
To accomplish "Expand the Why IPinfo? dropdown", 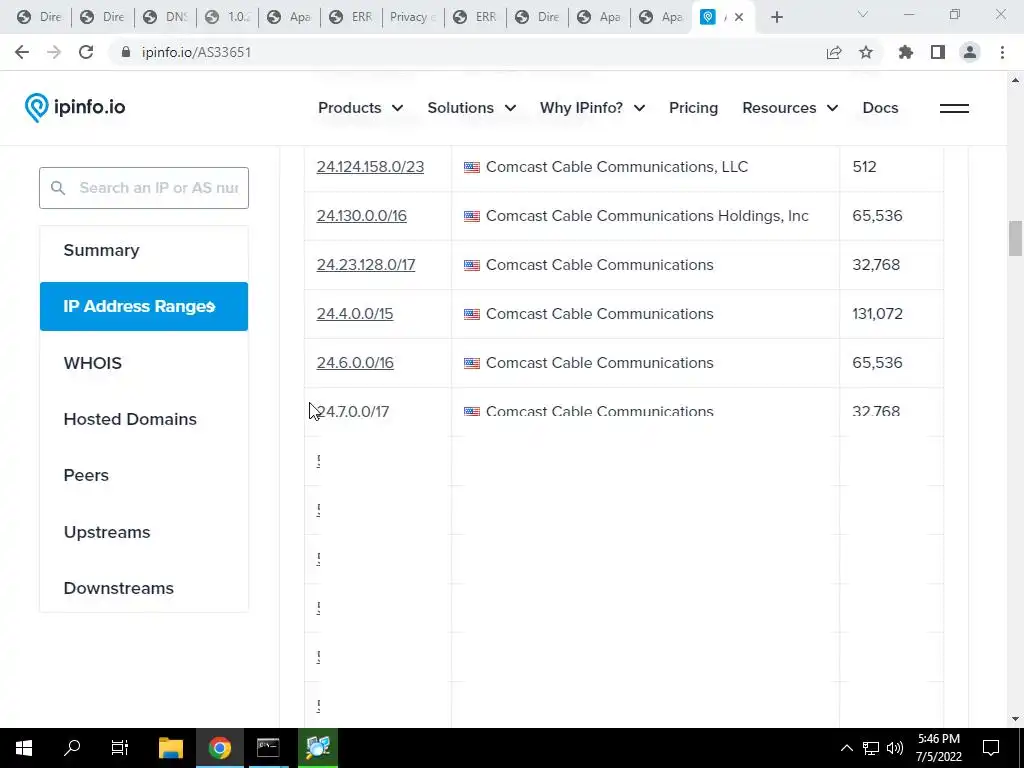I will 592,108.
